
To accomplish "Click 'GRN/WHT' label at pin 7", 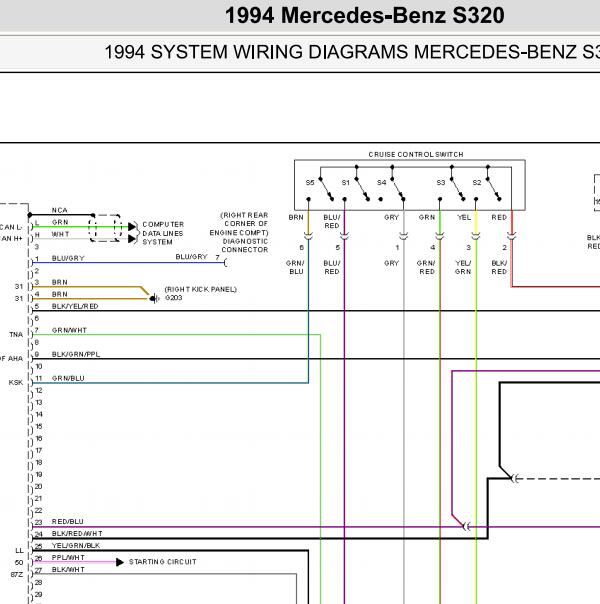I will pos(69,330).
